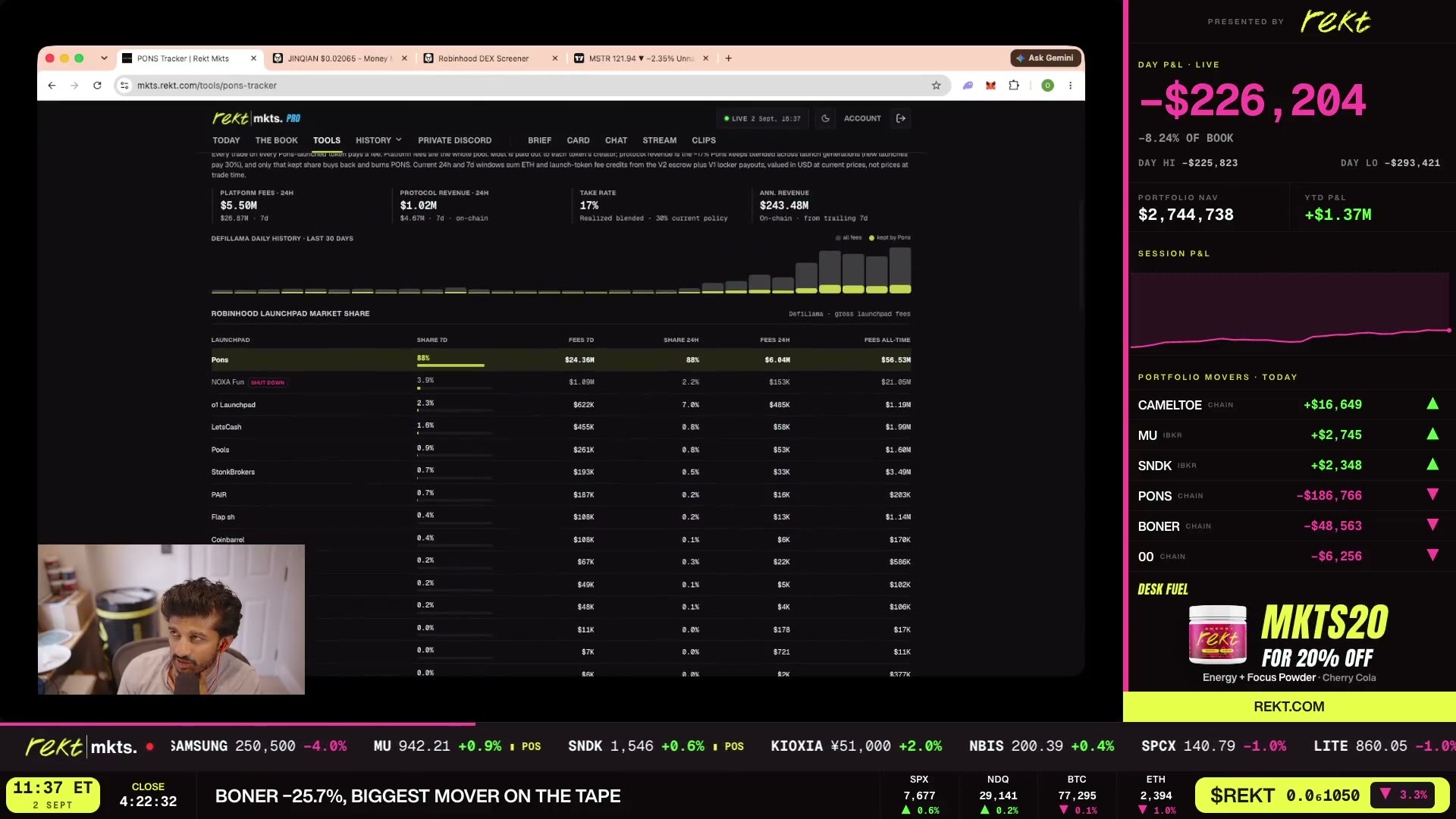The width and height of the screenshot is (1456, 819).
Task: Open the MetaMask fox extension icon
Action: point(990,86)
